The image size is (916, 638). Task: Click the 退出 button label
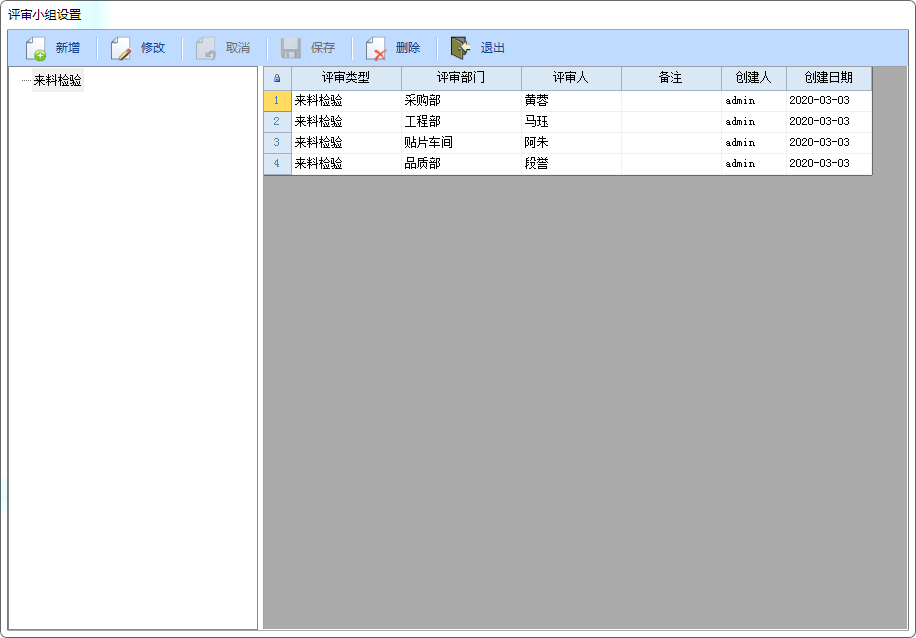[x=492, y=48]
